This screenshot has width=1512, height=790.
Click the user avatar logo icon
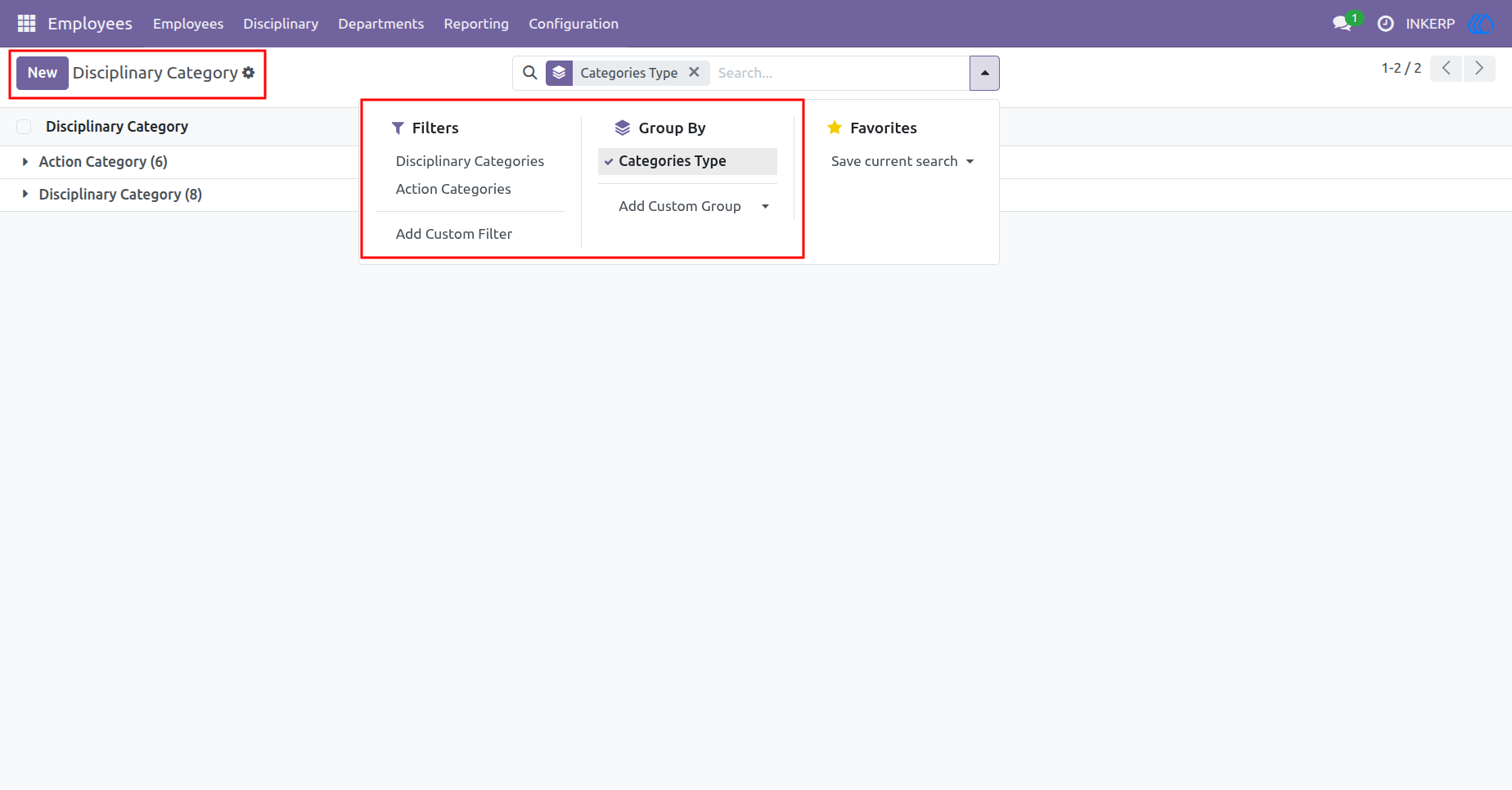(1482, 24)
